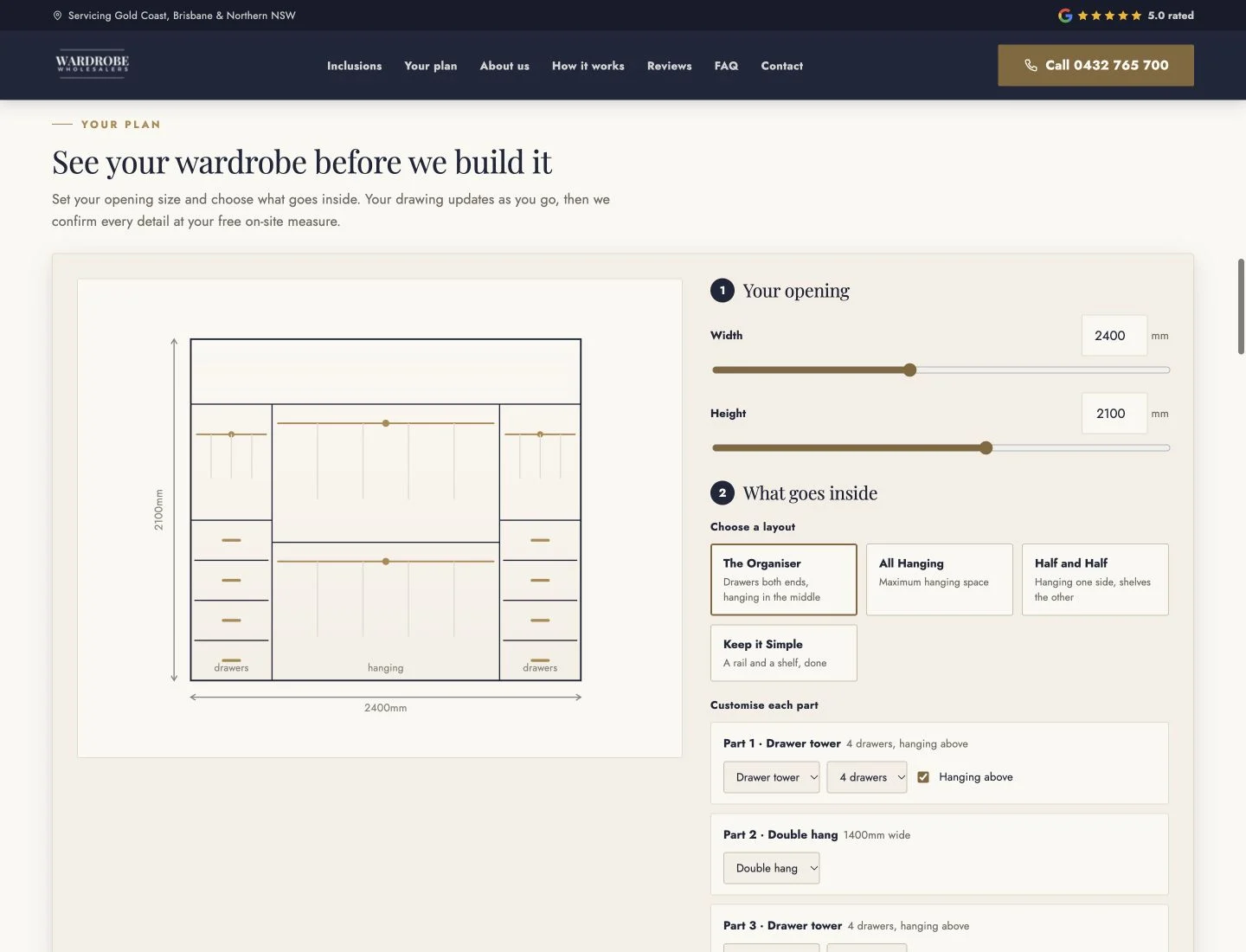Choose the All Hanging layout
Screen dimensions: 1246x952
940,580
